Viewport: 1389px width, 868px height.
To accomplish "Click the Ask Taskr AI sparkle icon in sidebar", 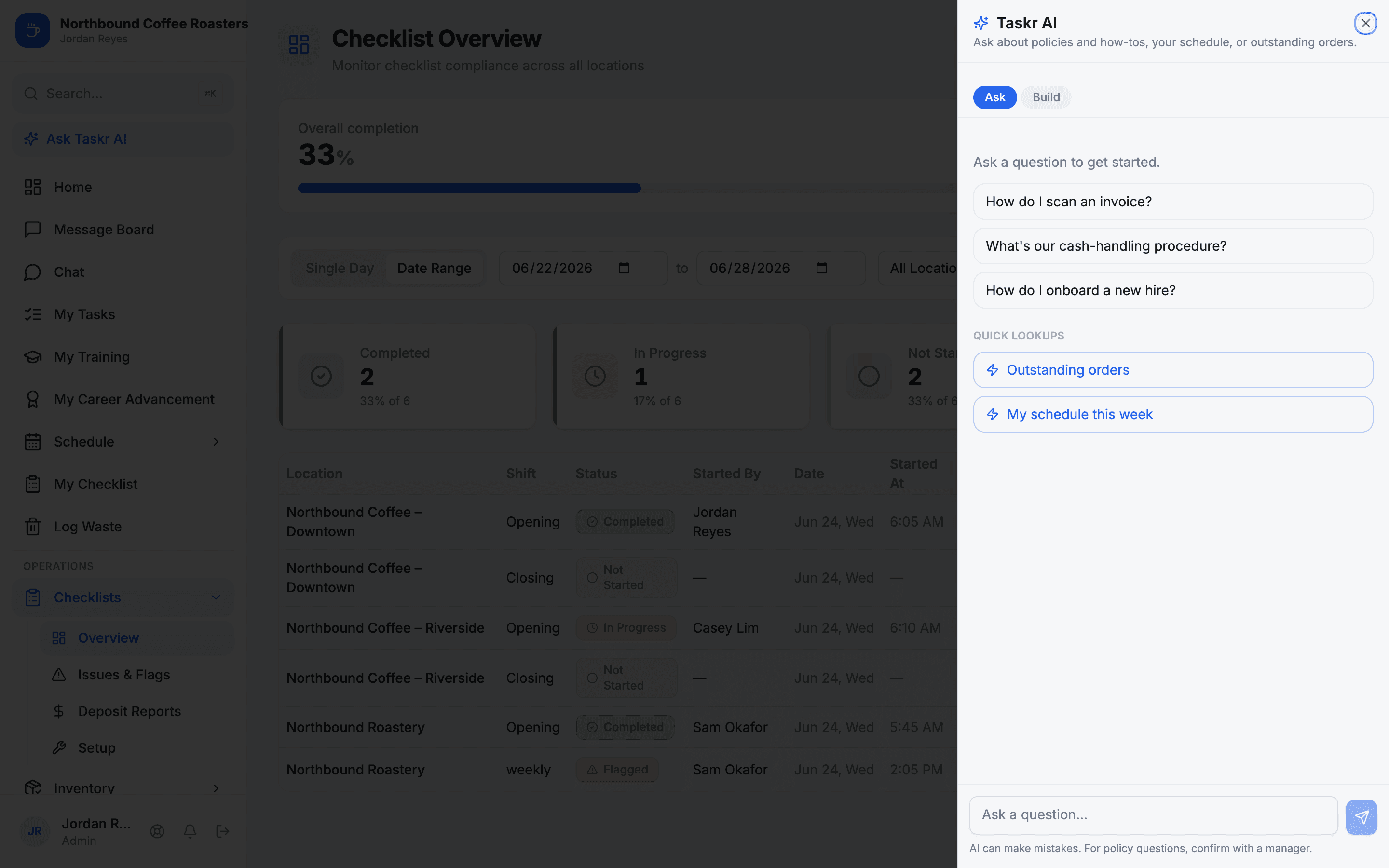I will point(31,139).
